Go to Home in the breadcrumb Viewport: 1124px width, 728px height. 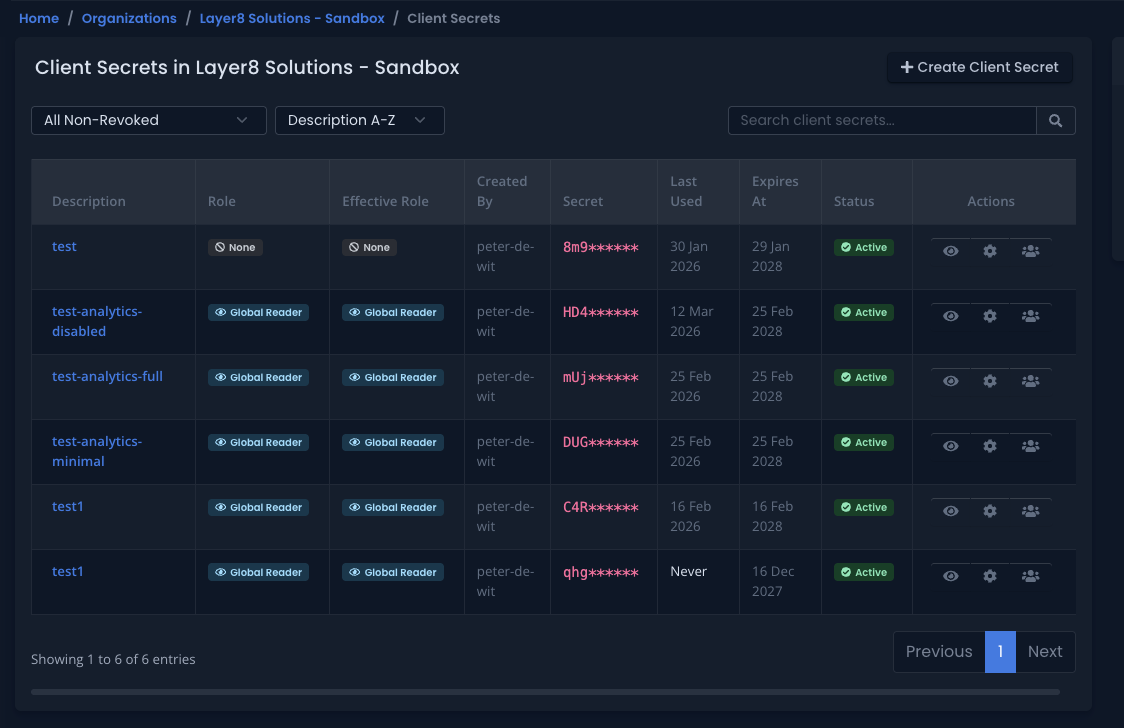click(39, 19)
